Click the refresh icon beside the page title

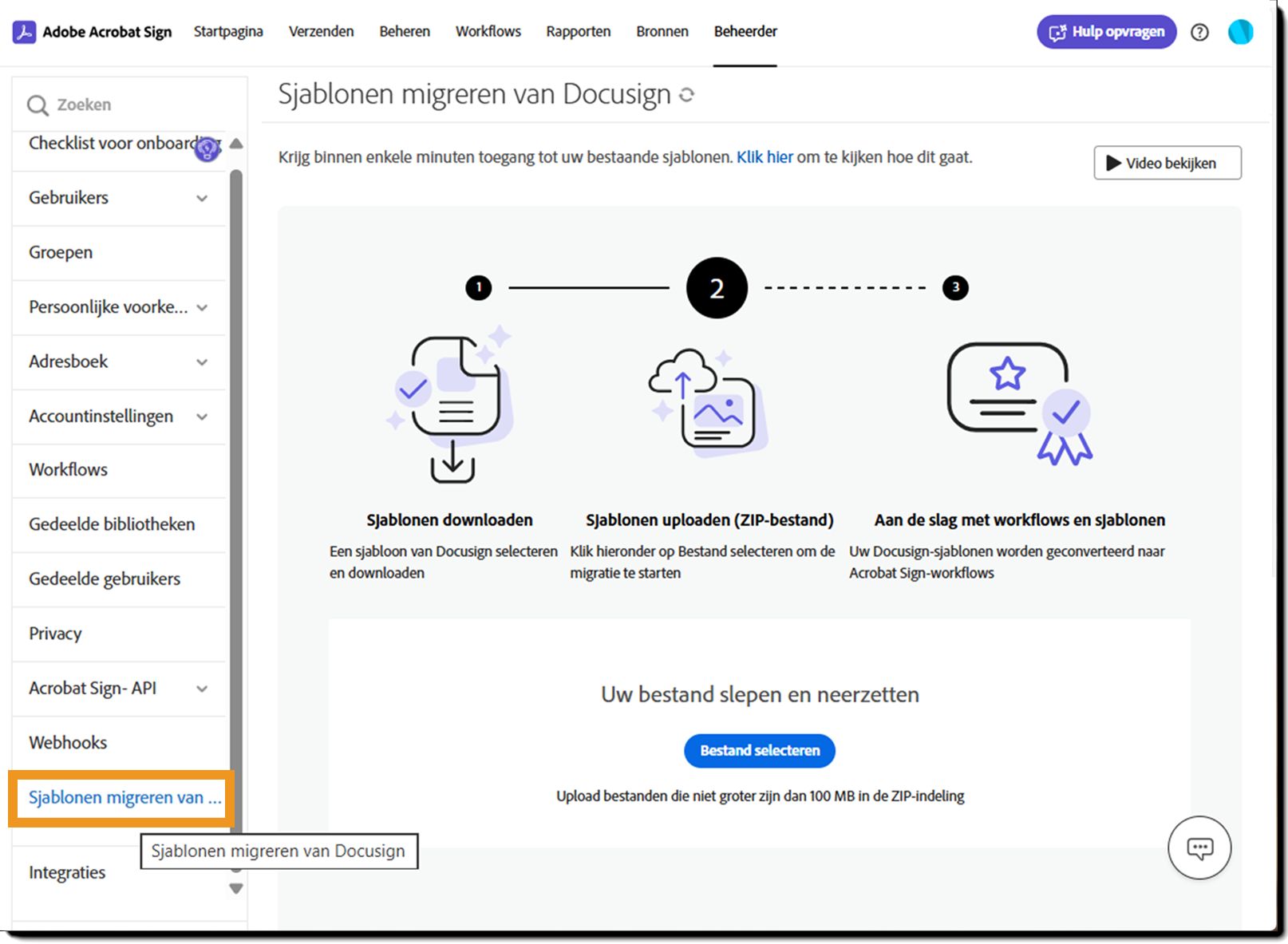(x=686, y=95)
